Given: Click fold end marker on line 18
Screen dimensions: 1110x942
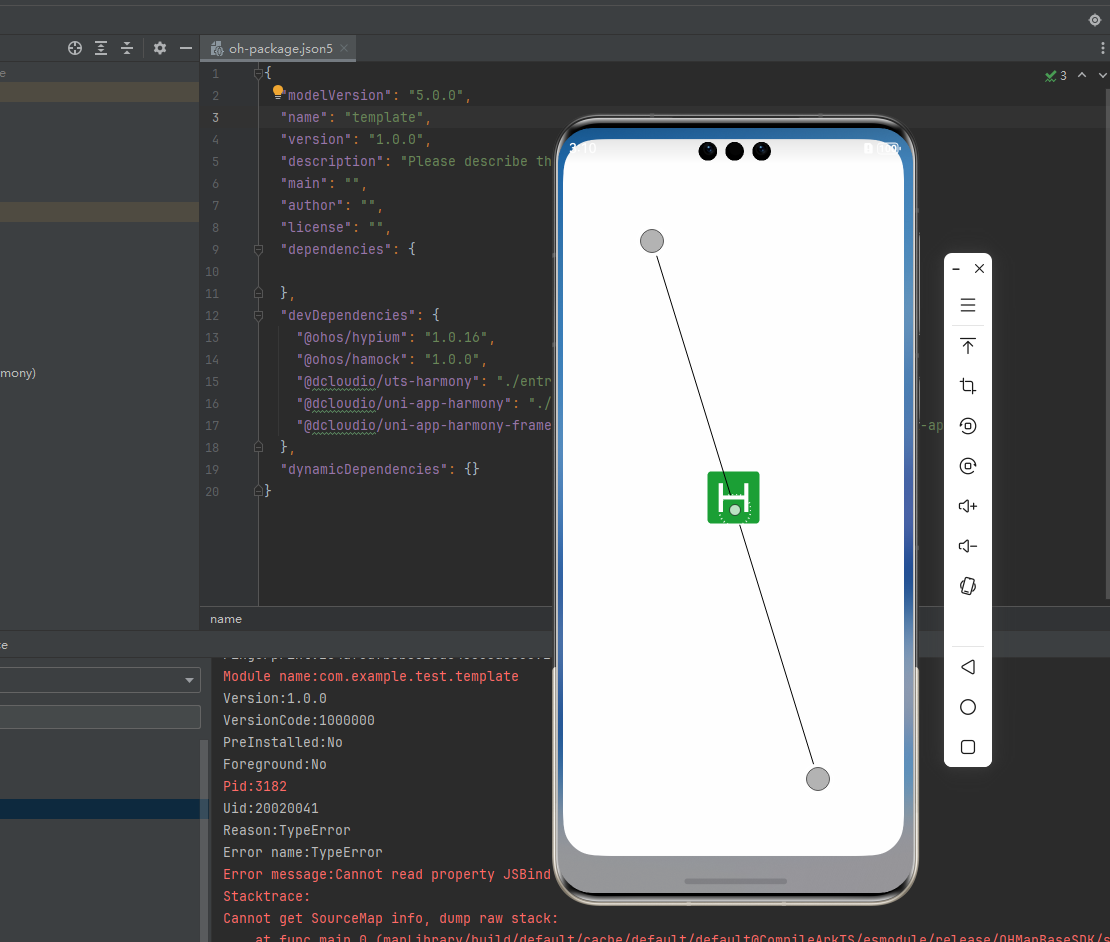Looking at the screenshot, I should (x=258, y=447).
